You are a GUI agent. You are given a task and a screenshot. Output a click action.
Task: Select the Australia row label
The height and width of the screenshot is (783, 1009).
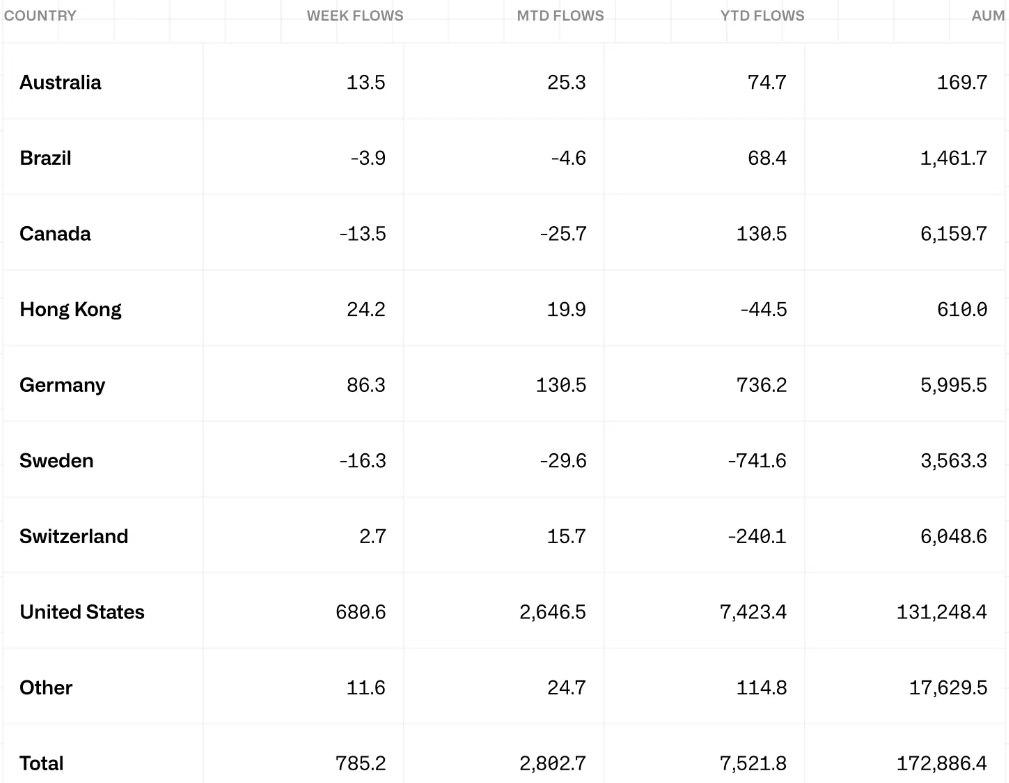60,82
